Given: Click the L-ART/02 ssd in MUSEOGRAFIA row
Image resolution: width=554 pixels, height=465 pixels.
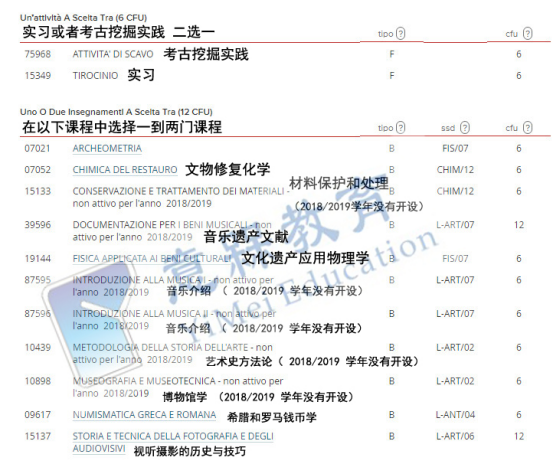Looking at the screenshot, I should 455,381.
